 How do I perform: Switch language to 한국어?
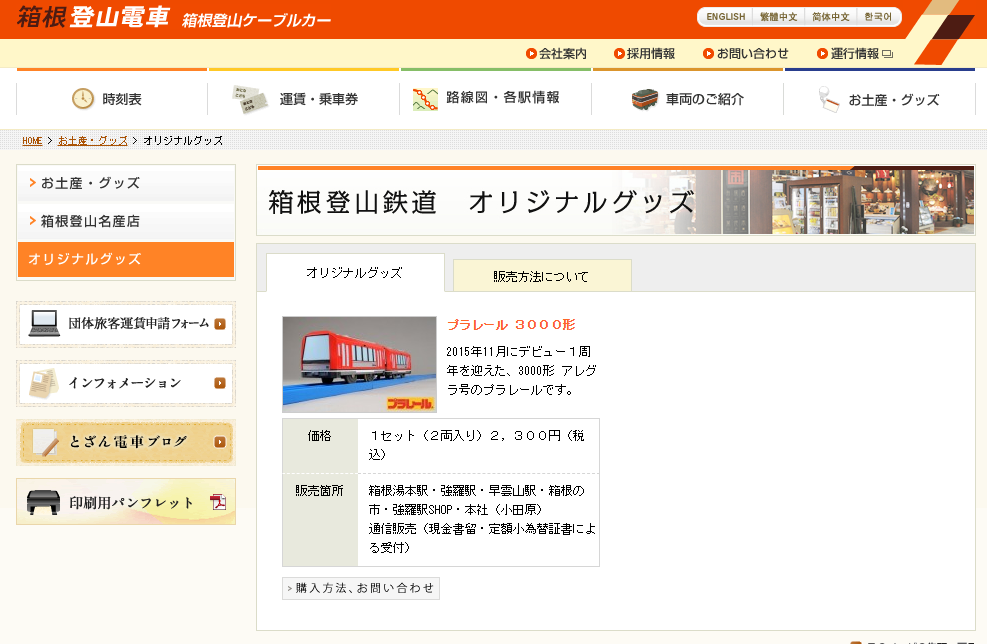click(x=878, y=17)
